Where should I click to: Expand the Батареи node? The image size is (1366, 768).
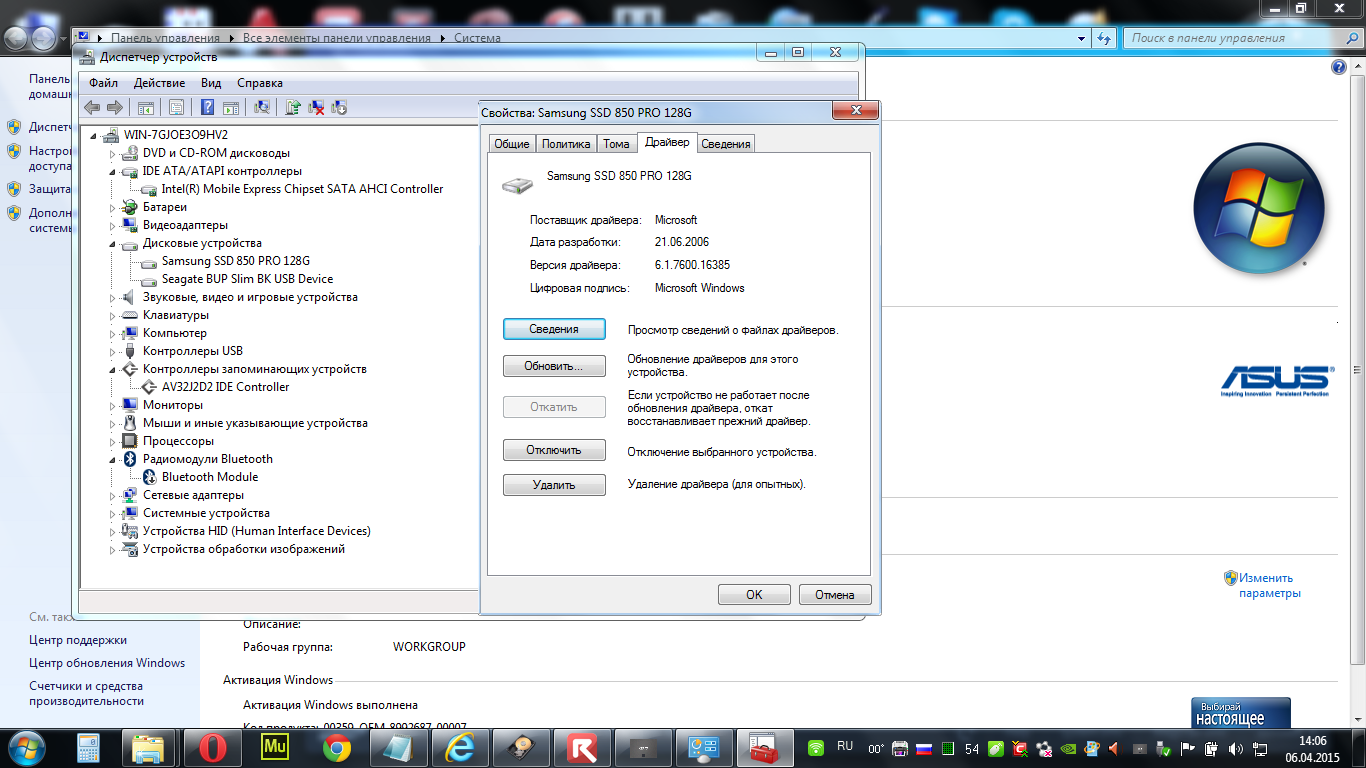113,207
